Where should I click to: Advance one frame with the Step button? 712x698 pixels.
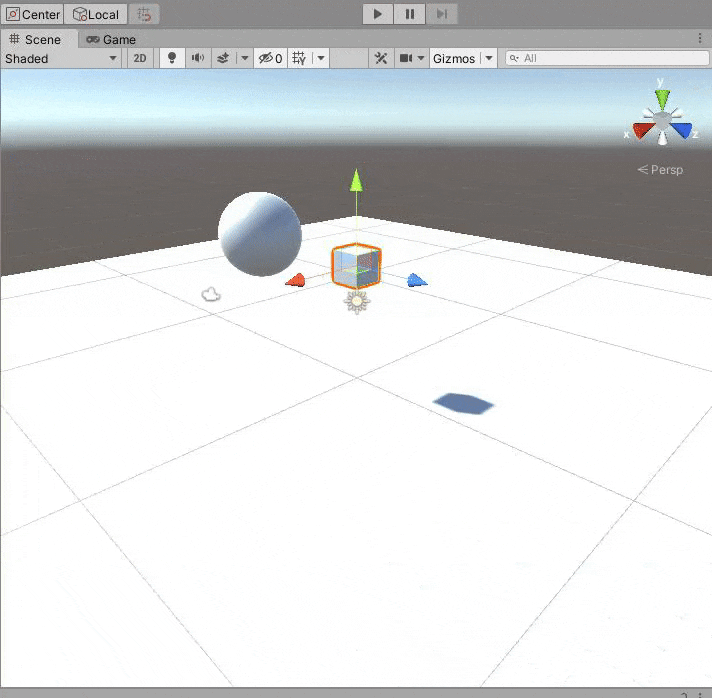[x=442, y=14]
